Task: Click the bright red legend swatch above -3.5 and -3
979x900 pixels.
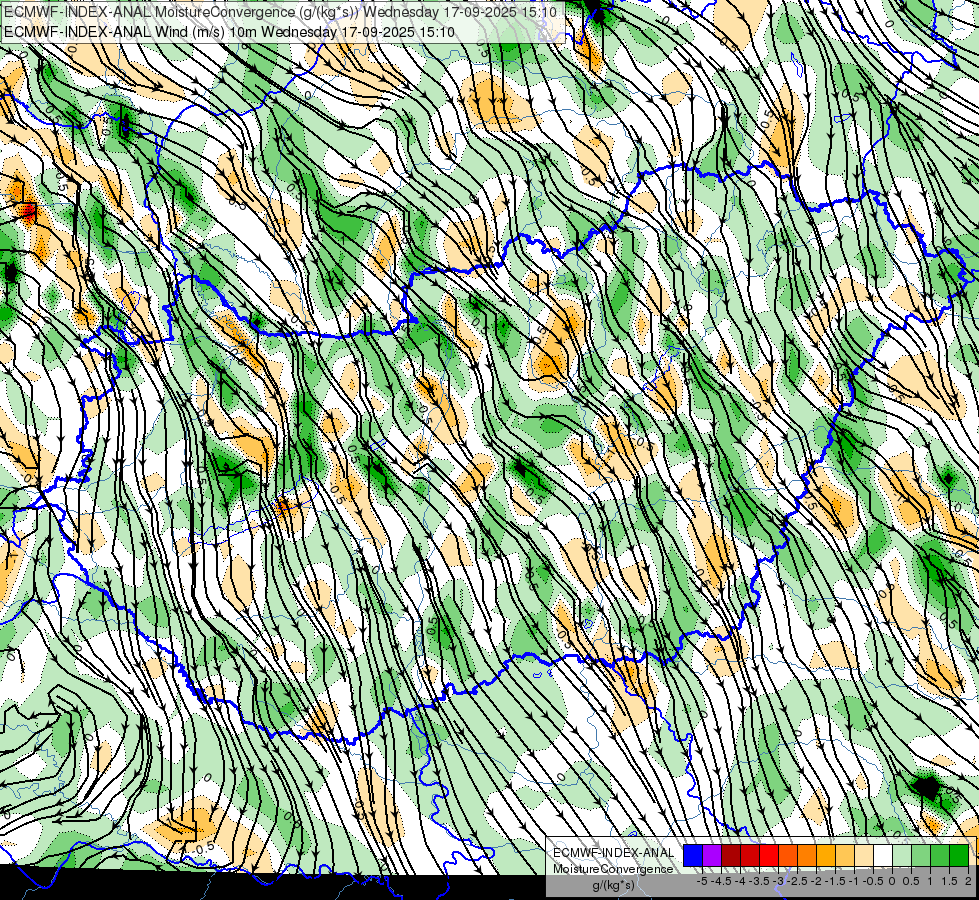Action: [769, 855]
